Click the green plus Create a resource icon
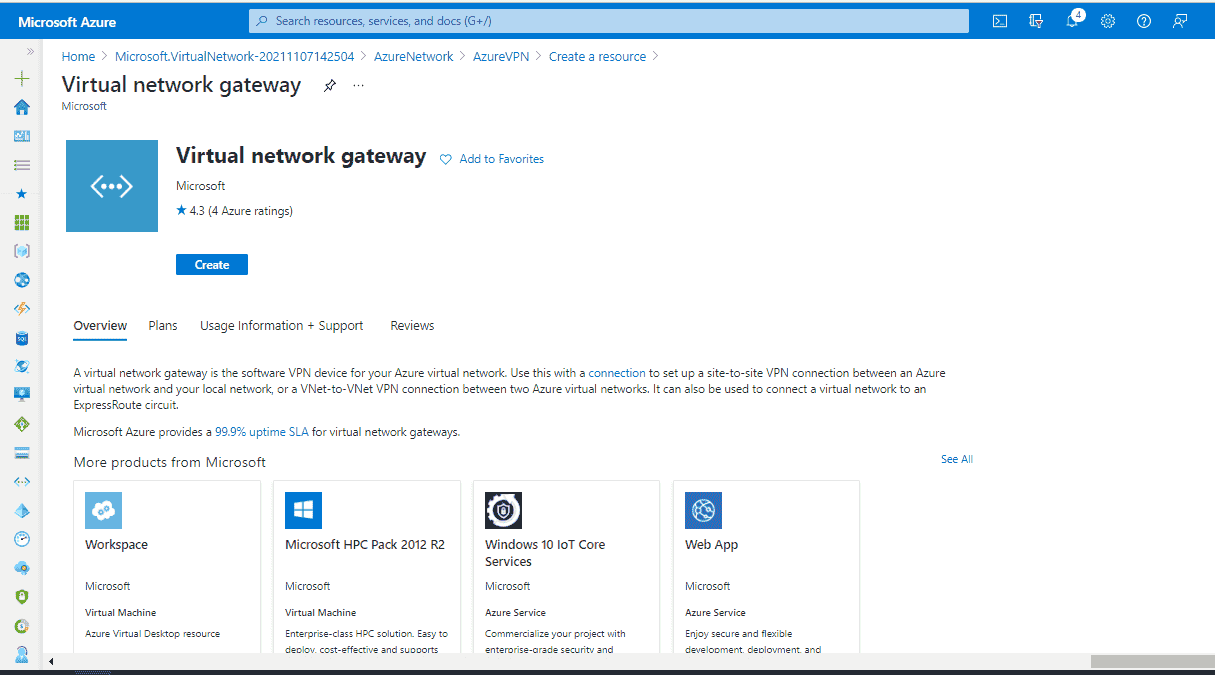This screenshot has width=1215, height=675. [22, 79]
